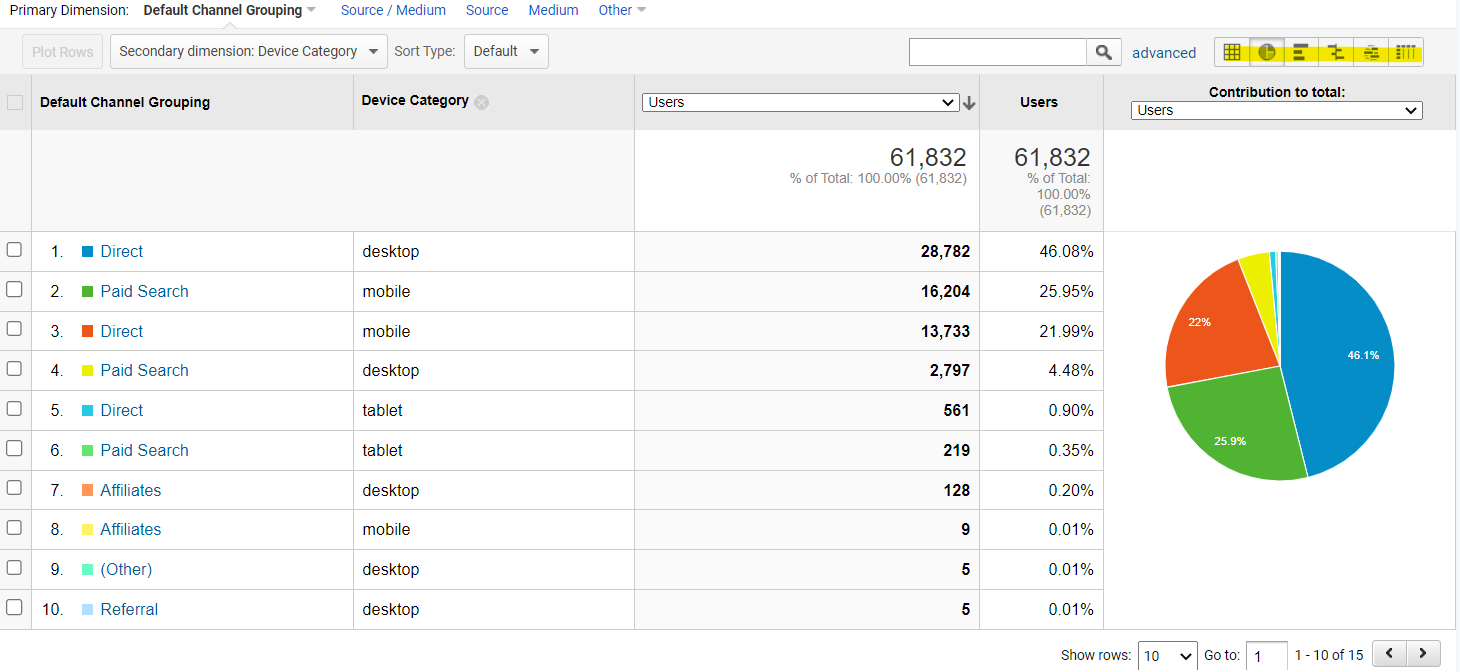This screenshot has width=1460, height=672.
Task: Open Affiliates link in row 7
Action: tap(131, 490)
